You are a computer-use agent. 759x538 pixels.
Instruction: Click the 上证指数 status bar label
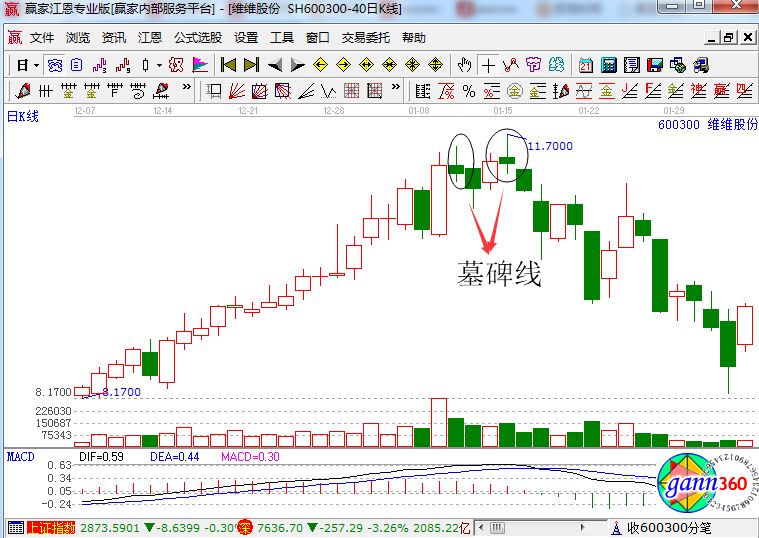[x=51, y=527]
